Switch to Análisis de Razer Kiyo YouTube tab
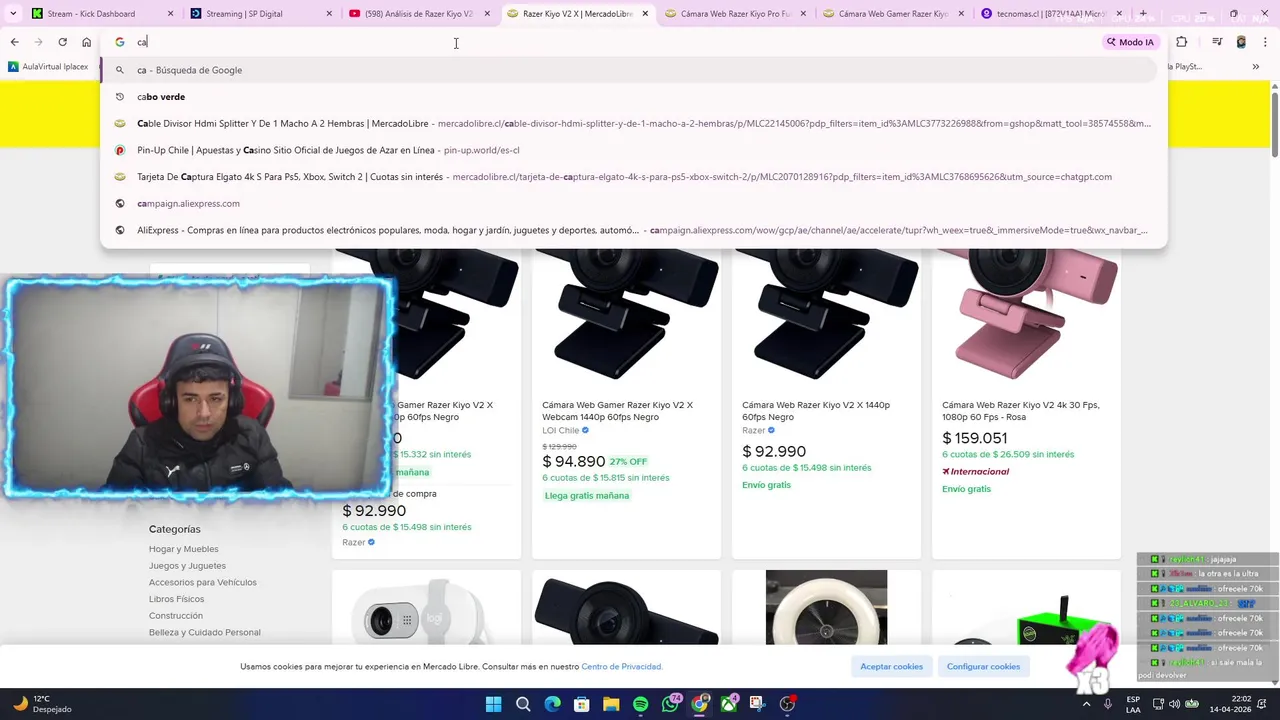 419,14
